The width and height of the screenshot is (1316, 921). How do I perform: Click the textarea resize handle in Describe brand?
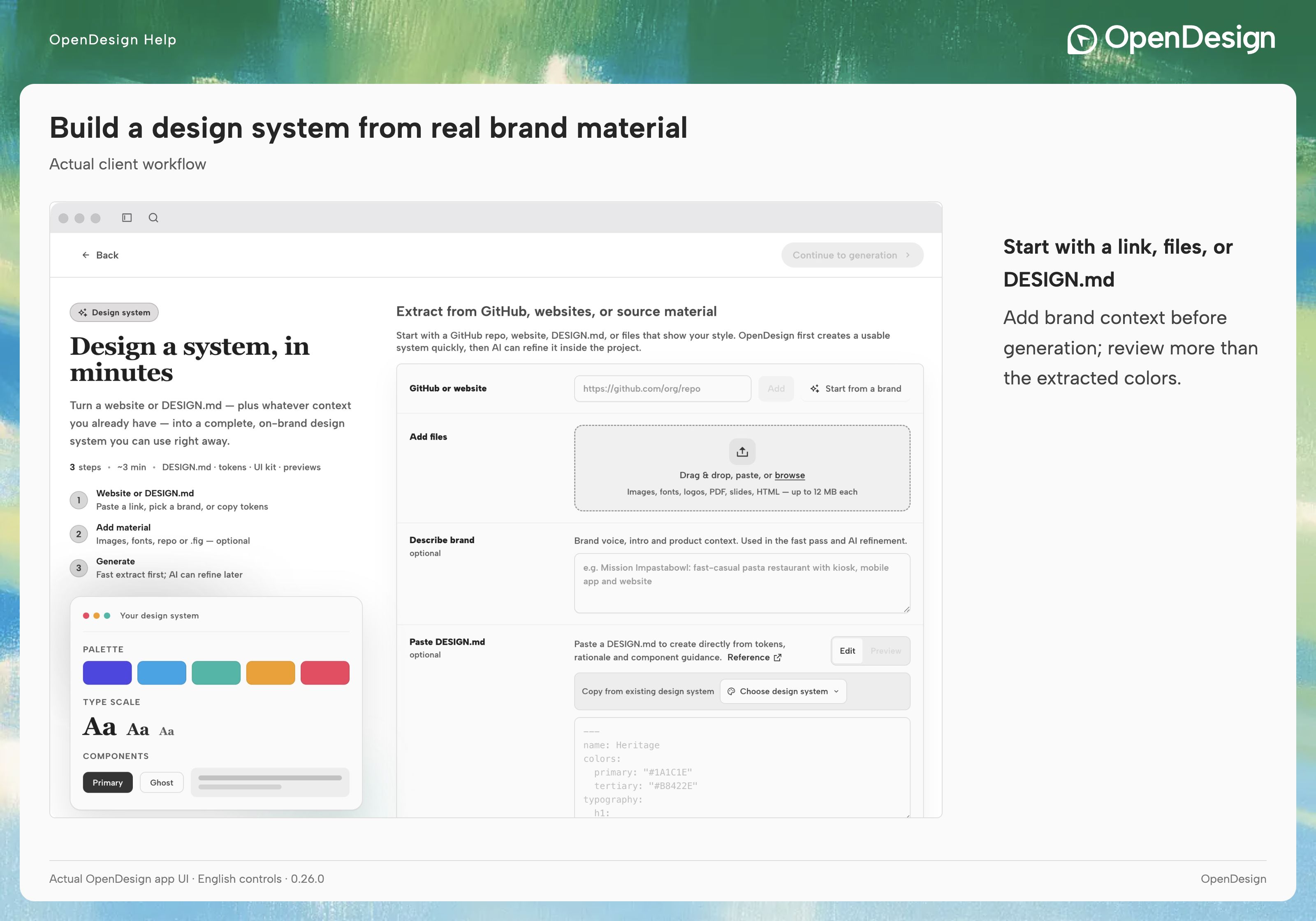pos(906,609)
